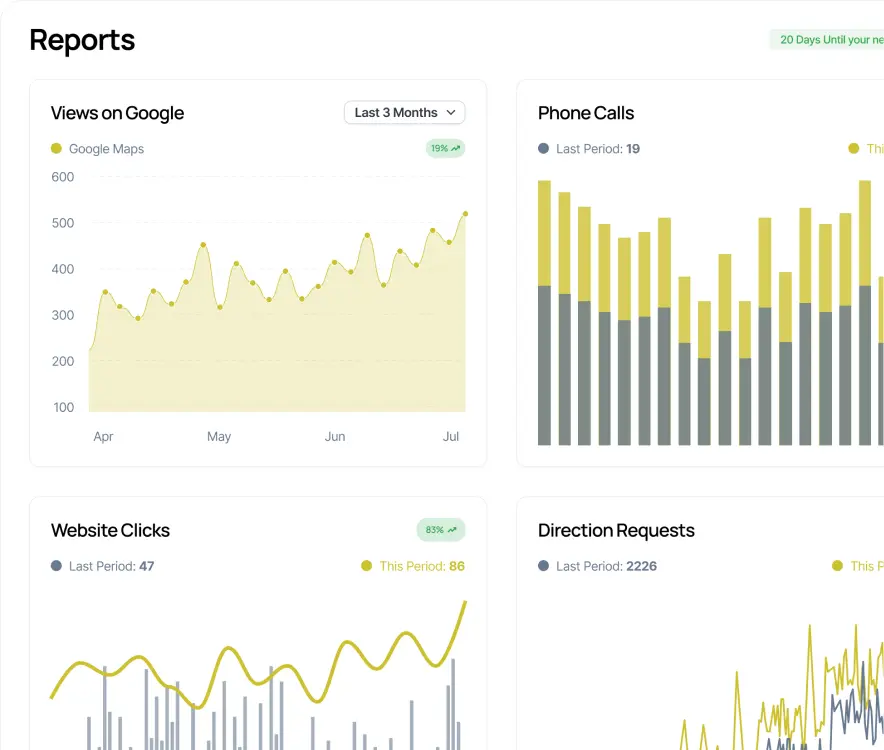This screenshot has width=884, height=750.
Task: Toggle the Last Period: 19 legend label
Action: [597, 149]
